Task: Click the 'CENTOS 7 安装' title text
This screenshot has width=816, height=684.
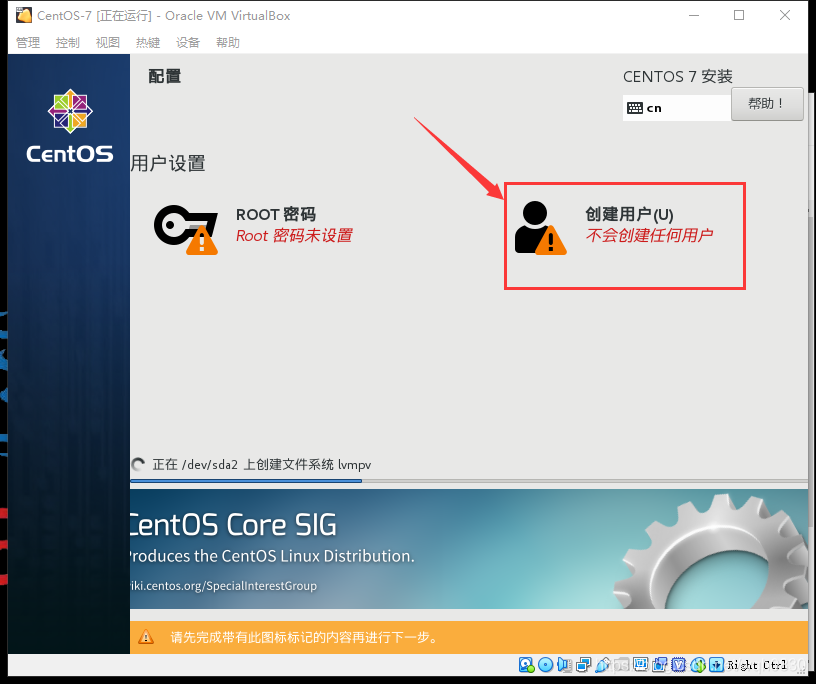Action: [678, 77]
